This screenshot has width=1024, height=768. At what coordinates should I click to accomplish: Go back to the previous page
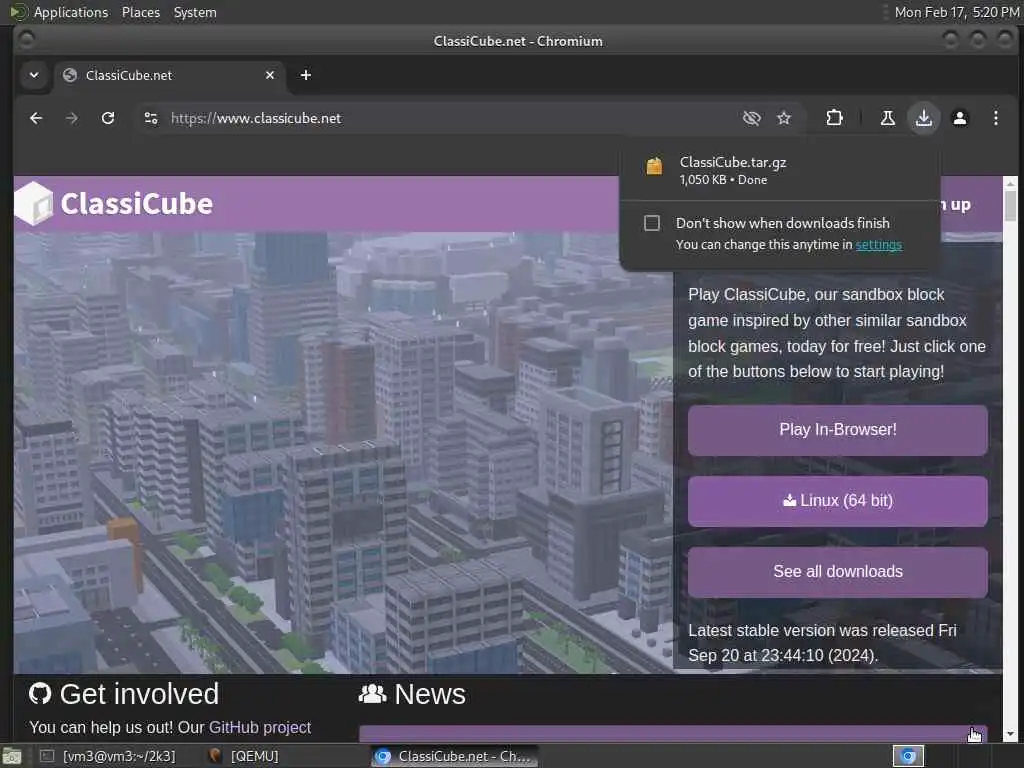point(36,118)
